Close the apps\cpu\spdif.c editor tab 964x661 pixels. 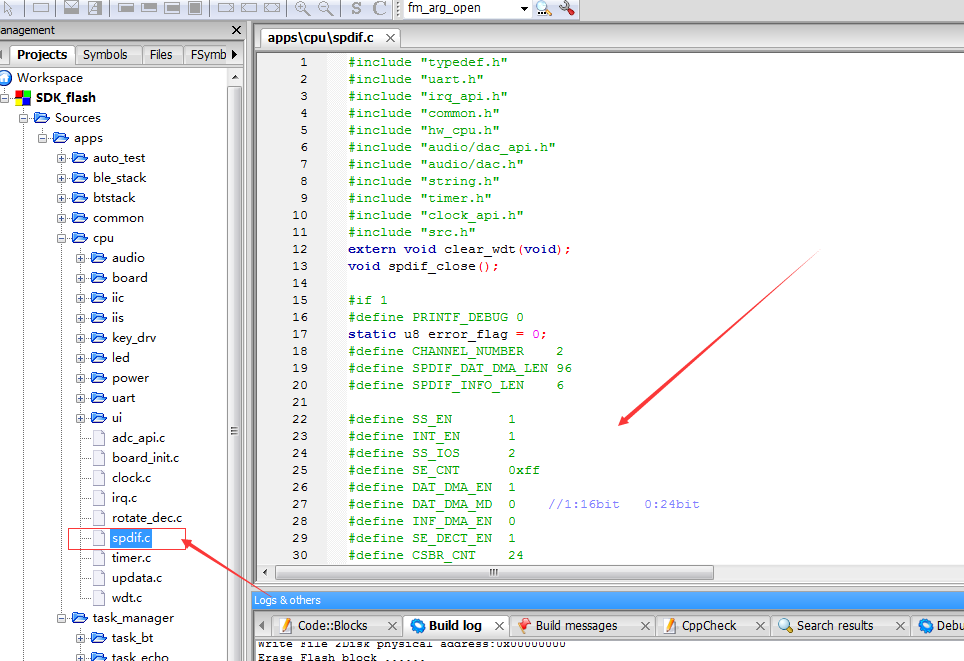390,38
